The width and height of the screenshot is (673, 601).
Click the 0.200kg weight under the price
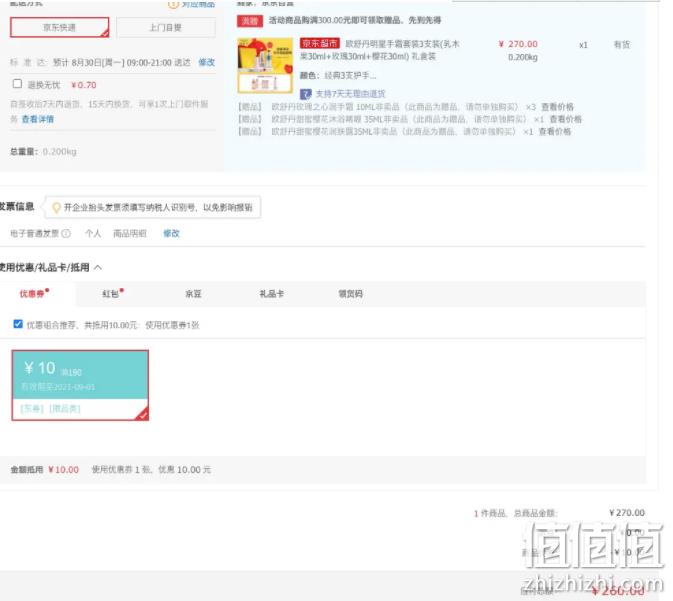click(522, 57)
